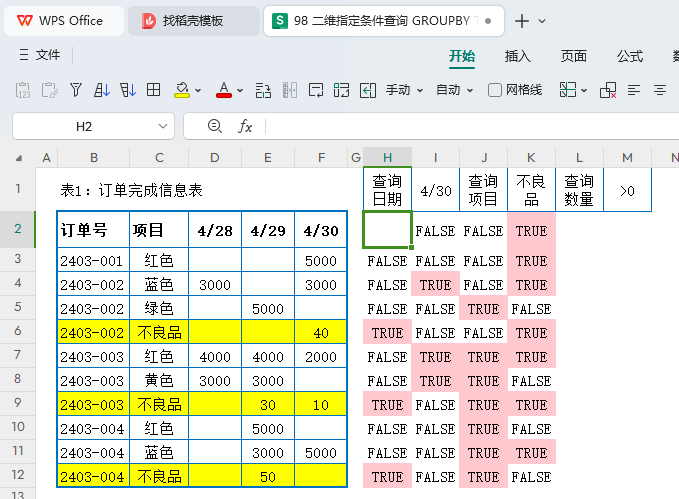The image size is (679, 499).
Task: Click the 2403-001 order cell
Action: click(93, 261)
